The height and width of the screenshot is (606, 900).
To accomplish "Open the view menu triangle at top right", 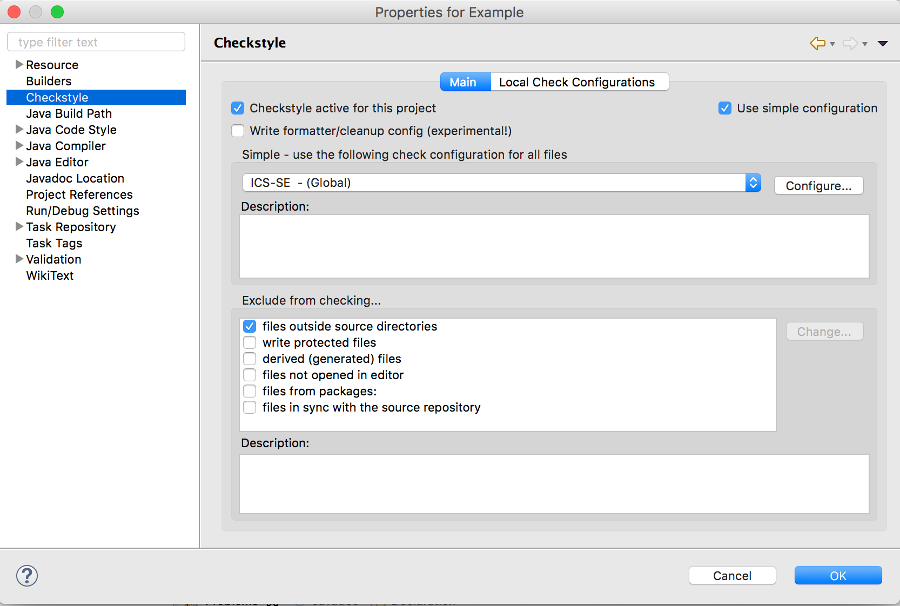I will click(x=883, y=43).
